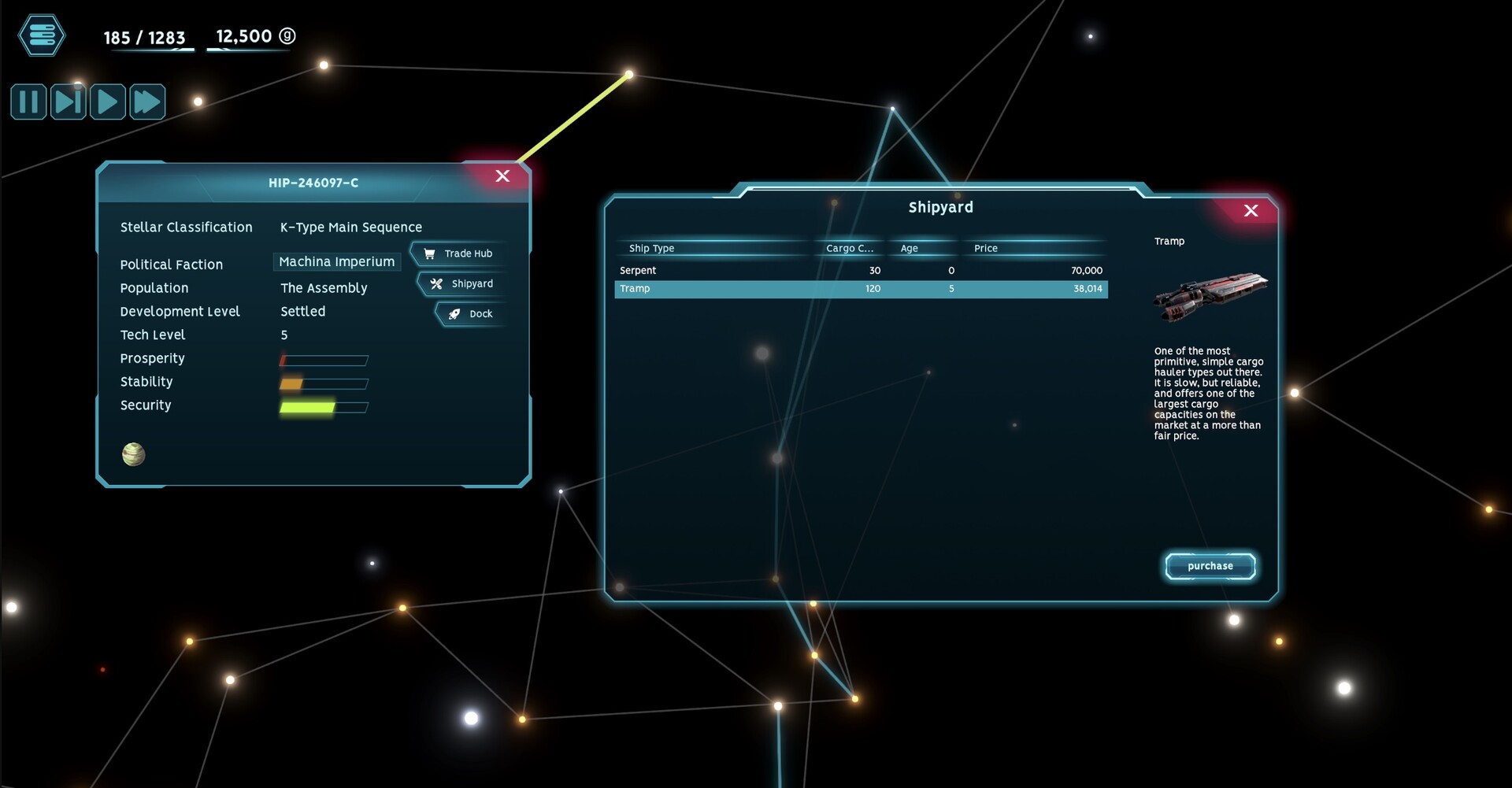Close the Shipyard window
The image size is (1512, 788).
1251,210
